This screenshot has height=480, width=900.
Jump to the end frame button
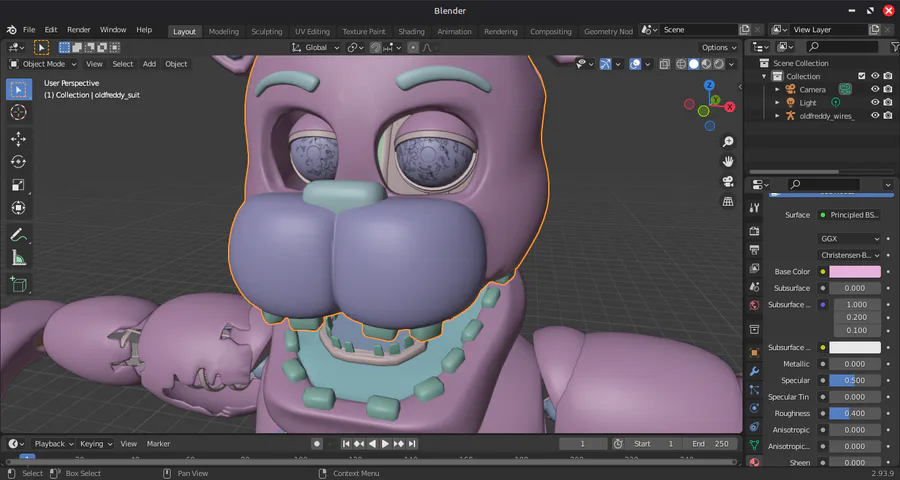click(412, 444)
